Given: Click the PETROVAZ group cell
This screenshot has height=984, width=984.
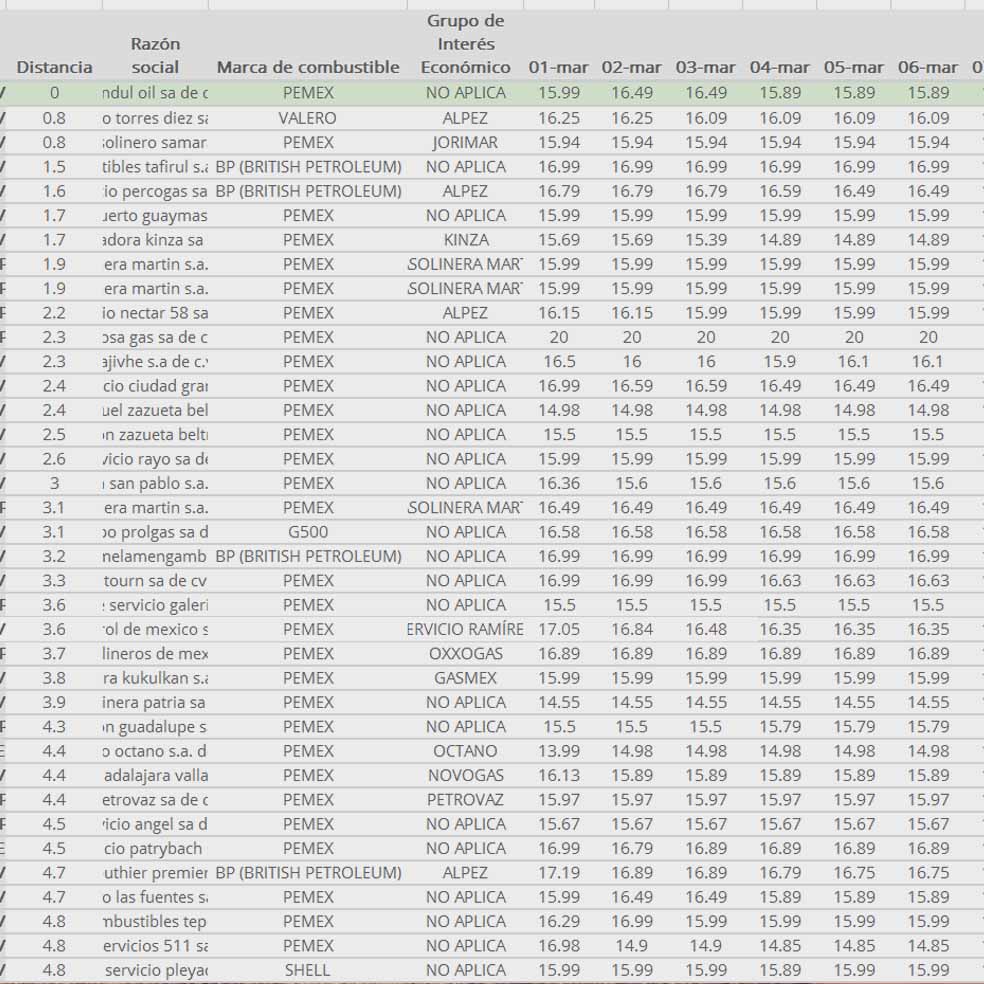Looking at the screenshot, I should coord(466,800).
